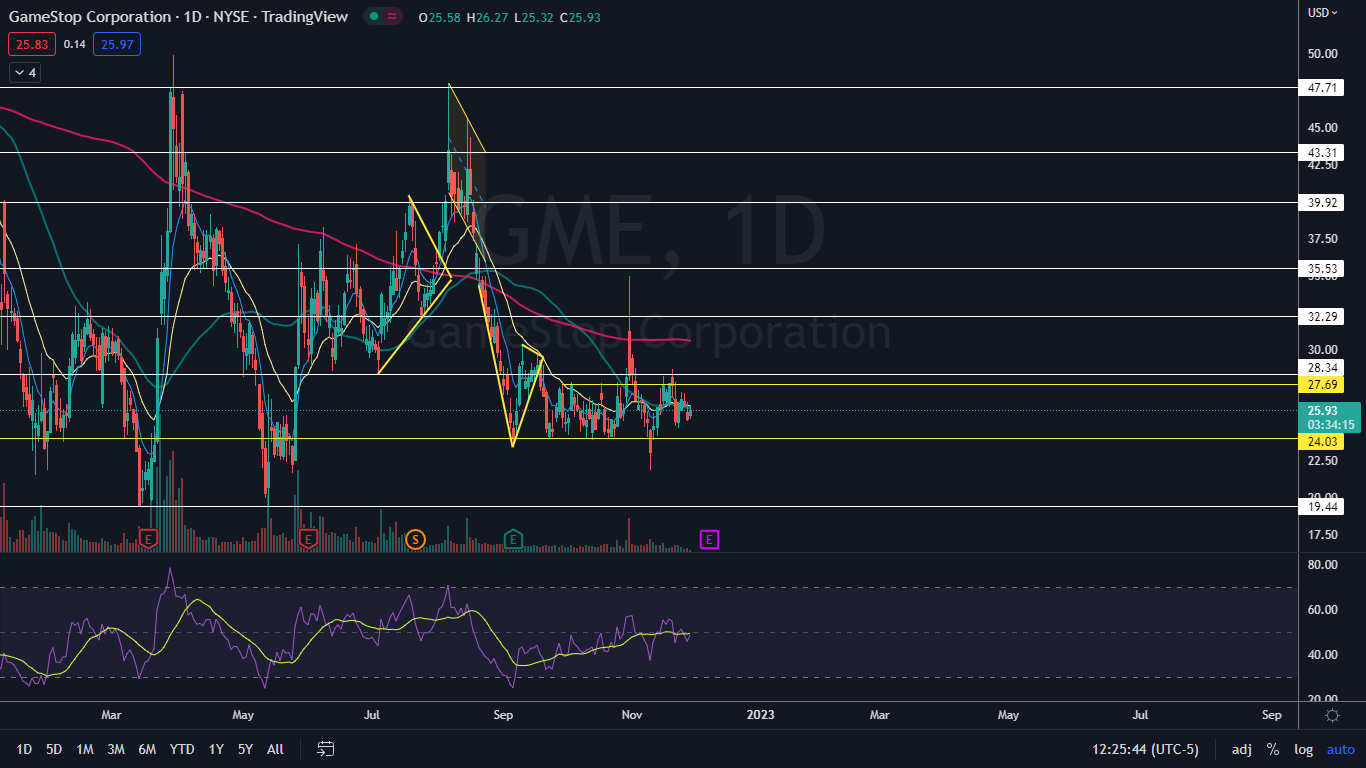The width and height of the screenshot is (1366, 768).
Task: Click the purple E upcoming earnings marker
Action: 709,540
